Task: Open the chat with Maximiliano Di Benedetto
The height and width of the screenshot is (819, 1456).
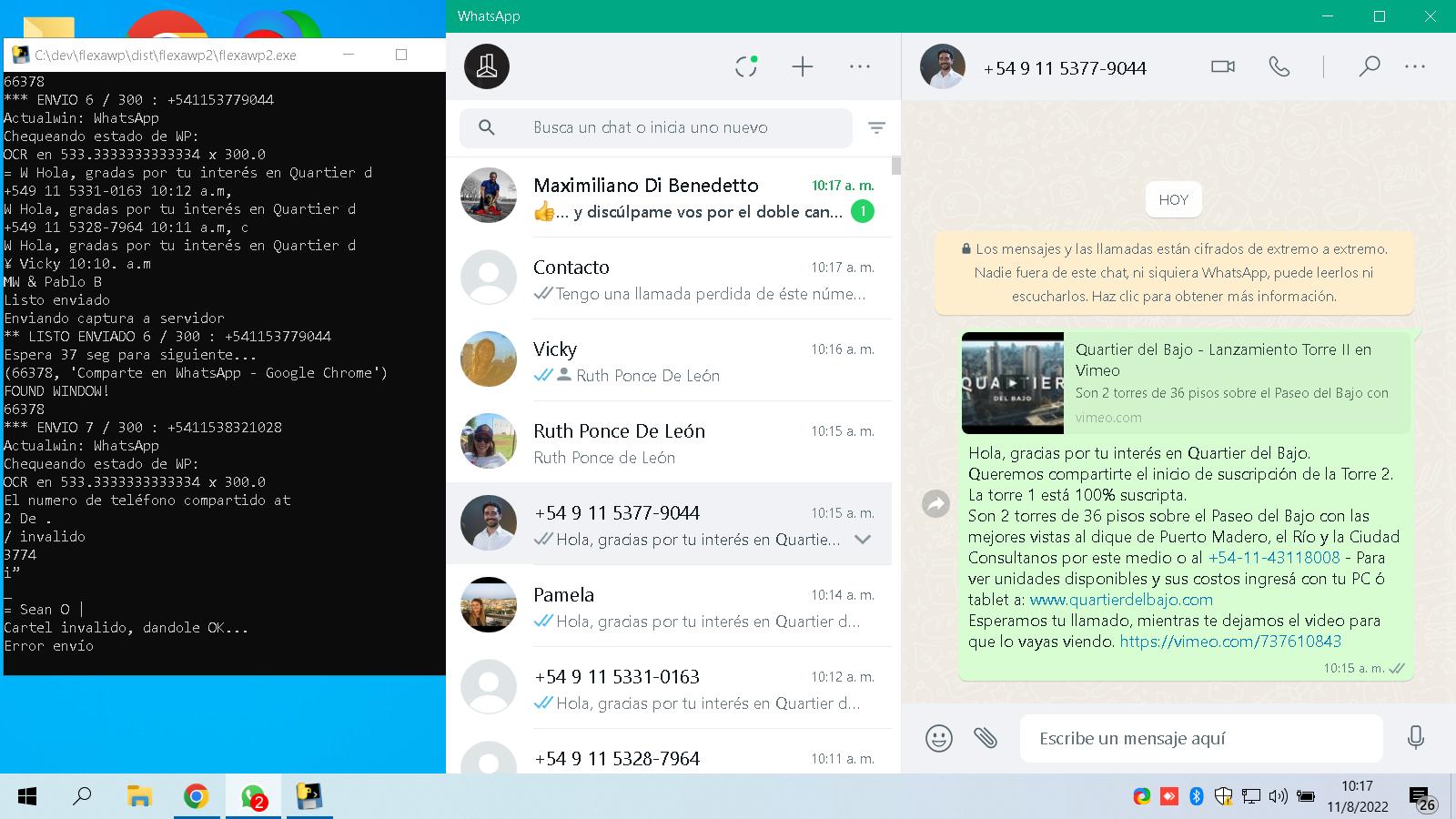Action: point(669,197)
